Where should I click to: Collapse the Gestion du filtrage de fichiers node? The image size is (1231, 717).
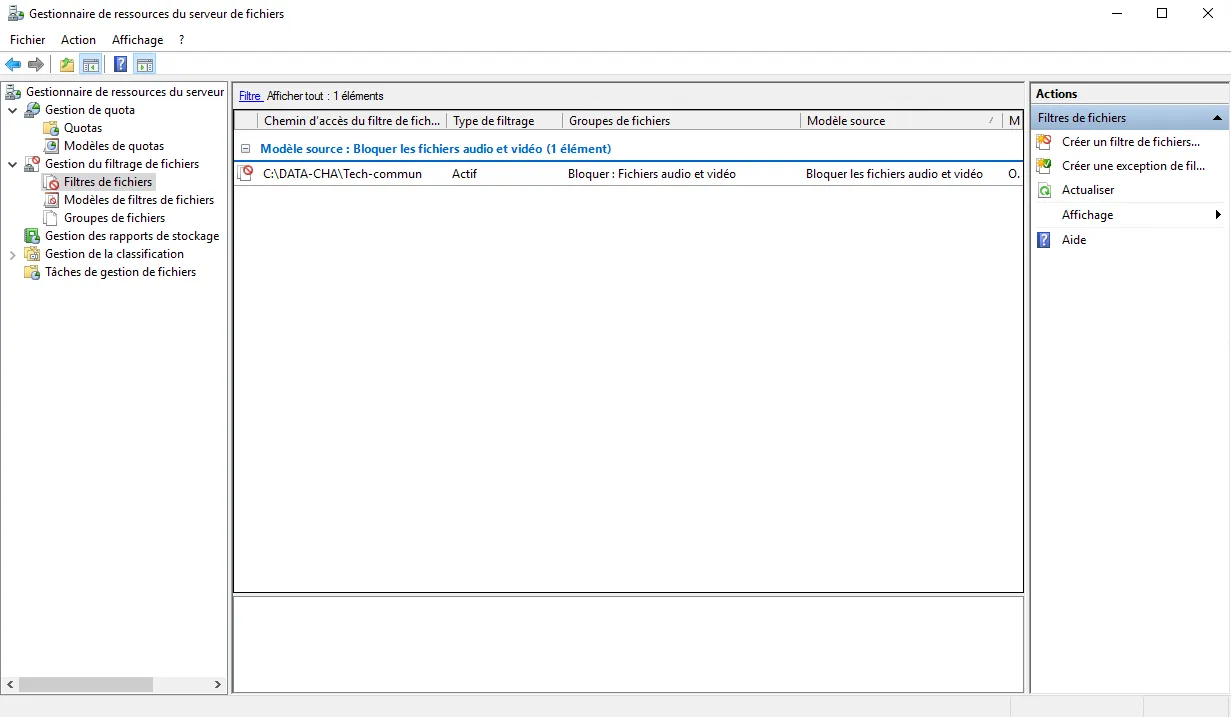[13, 164]
